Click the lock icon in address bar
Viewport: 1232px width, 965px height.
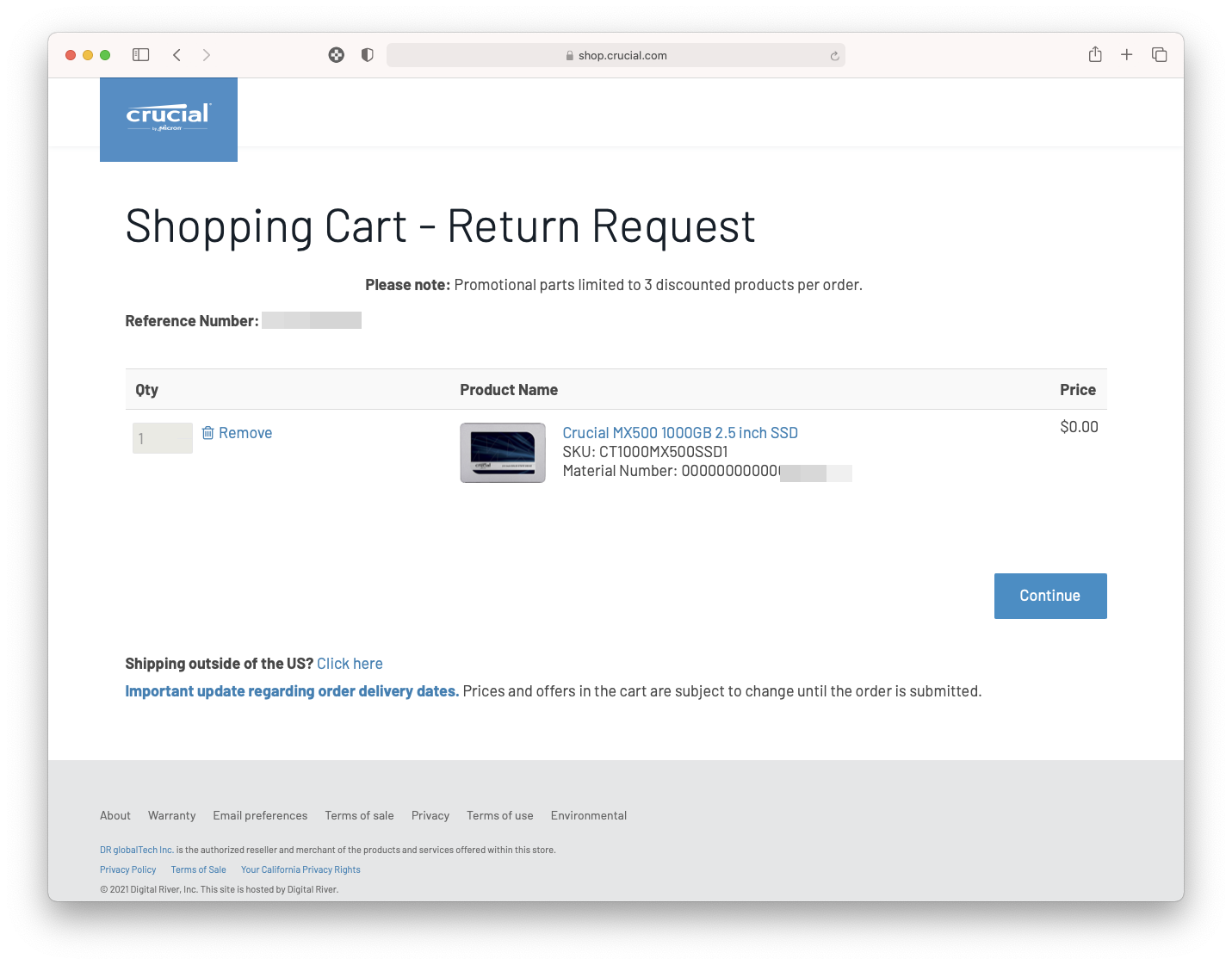point(570,56)
